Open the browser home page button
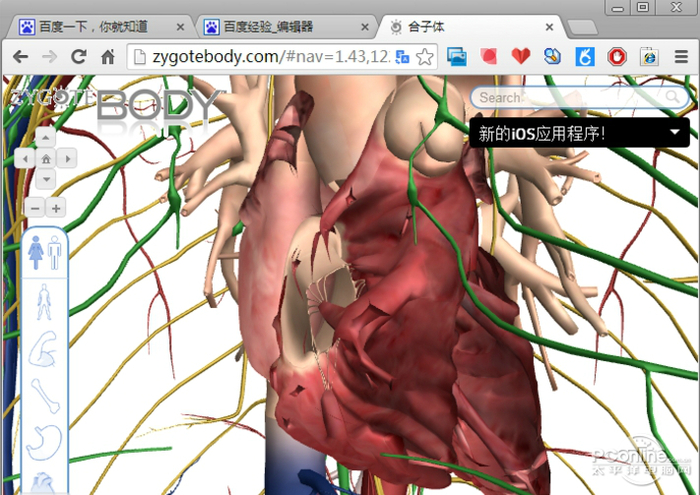This screenshot has height=495, width=700. (x=108, y=56)
